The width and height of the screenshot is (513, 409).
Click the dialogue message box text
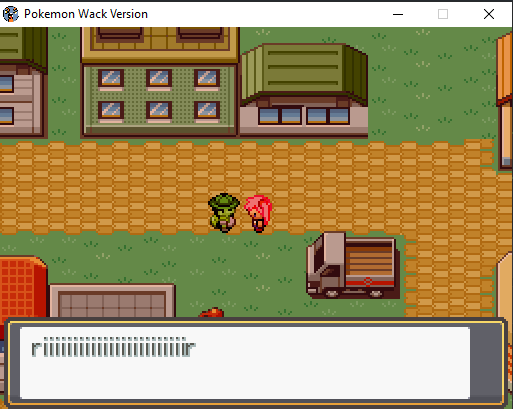click(113, 347)
